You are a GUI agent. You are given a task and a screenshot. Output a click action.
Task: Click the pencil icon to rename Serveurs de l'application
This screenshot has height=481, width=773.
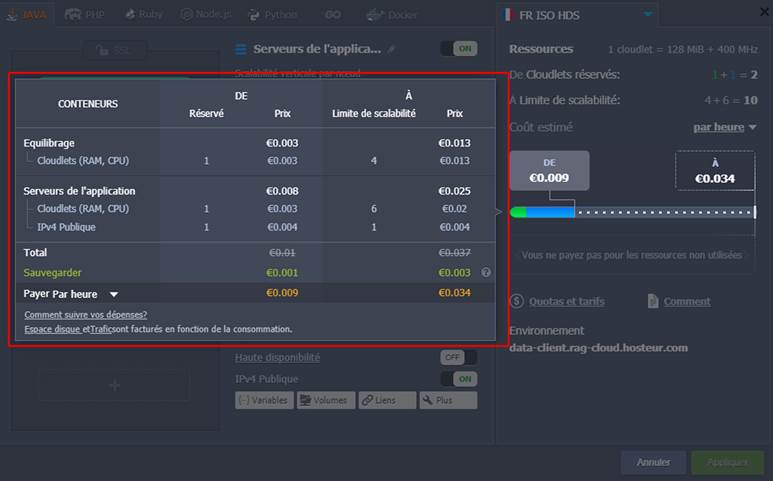click(392, 49)
